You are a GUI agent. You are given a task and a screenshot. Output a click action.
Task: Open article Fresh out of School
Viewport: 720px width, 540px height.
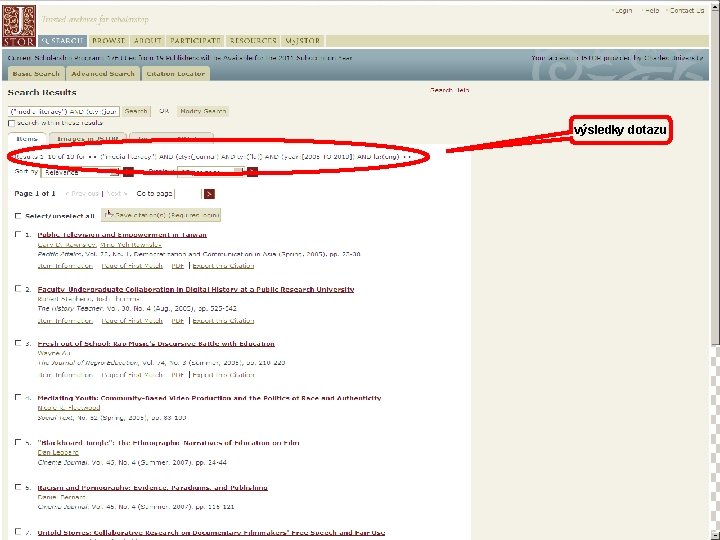coord(156,343)
